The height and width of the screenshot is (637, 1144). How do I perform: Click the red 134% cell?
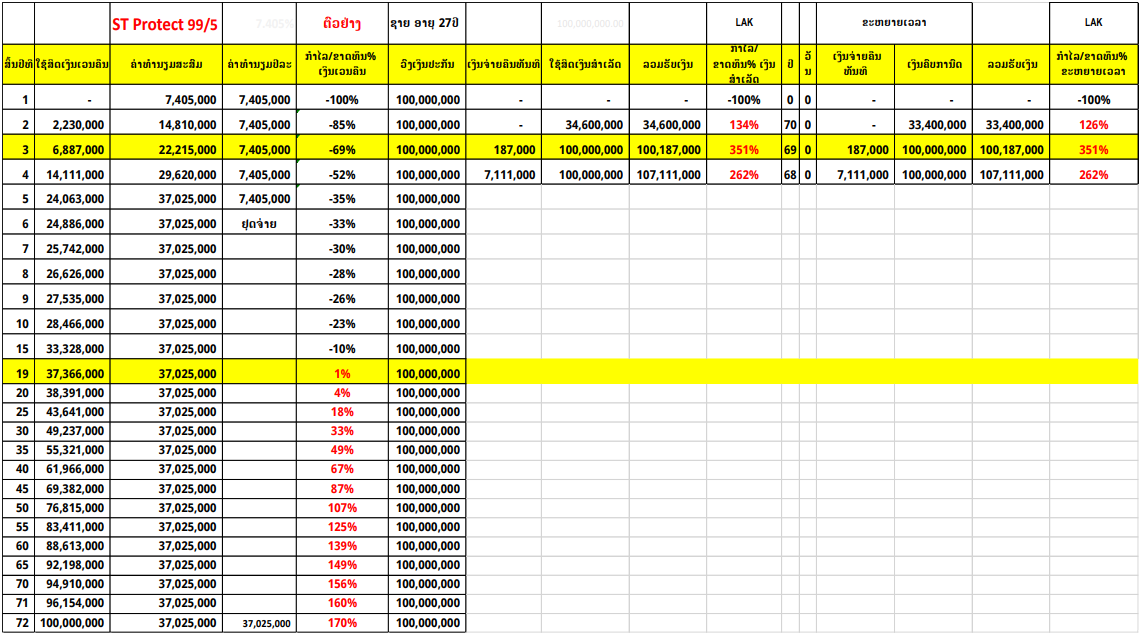point(743,125)
